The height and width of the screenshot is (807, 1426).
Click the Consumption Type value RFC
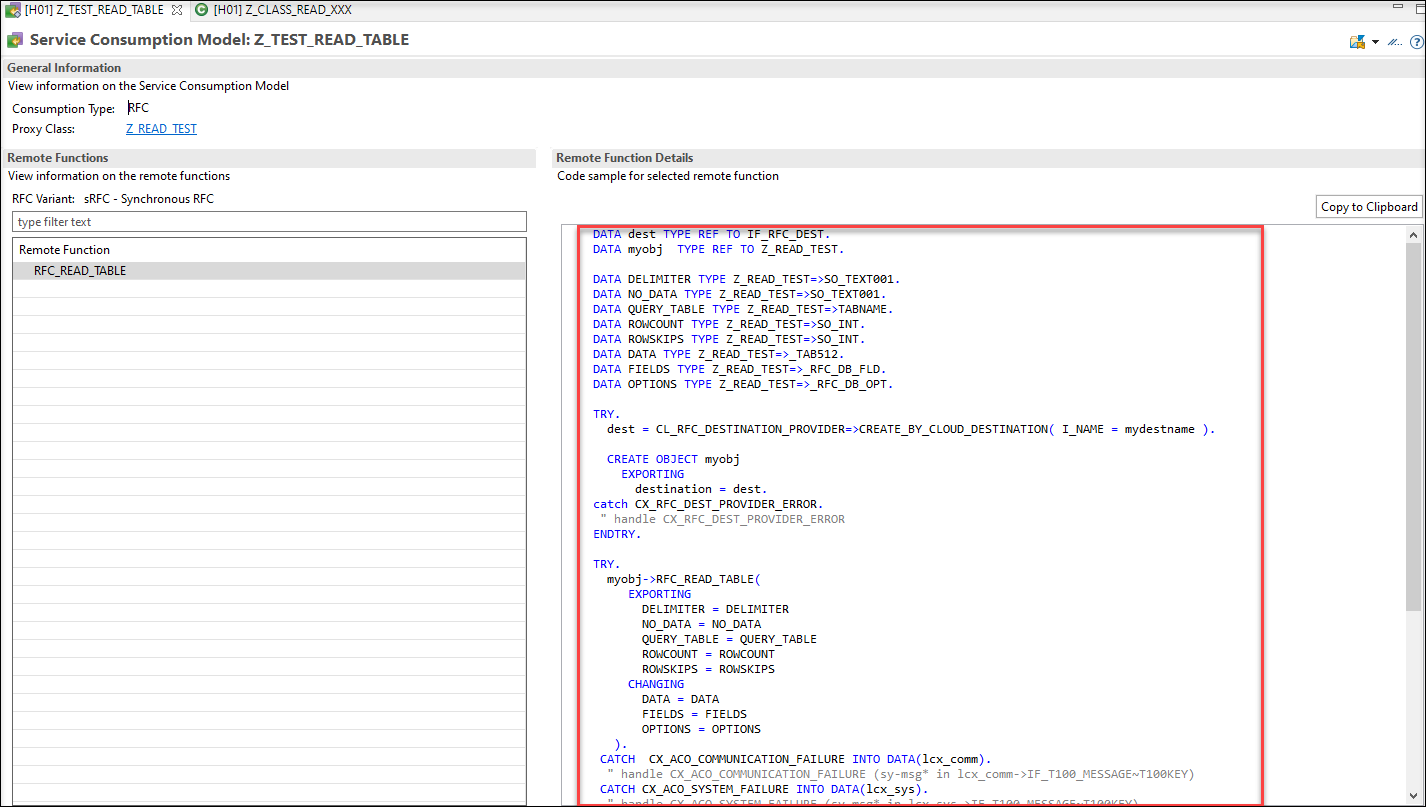[x=139, y=108]
